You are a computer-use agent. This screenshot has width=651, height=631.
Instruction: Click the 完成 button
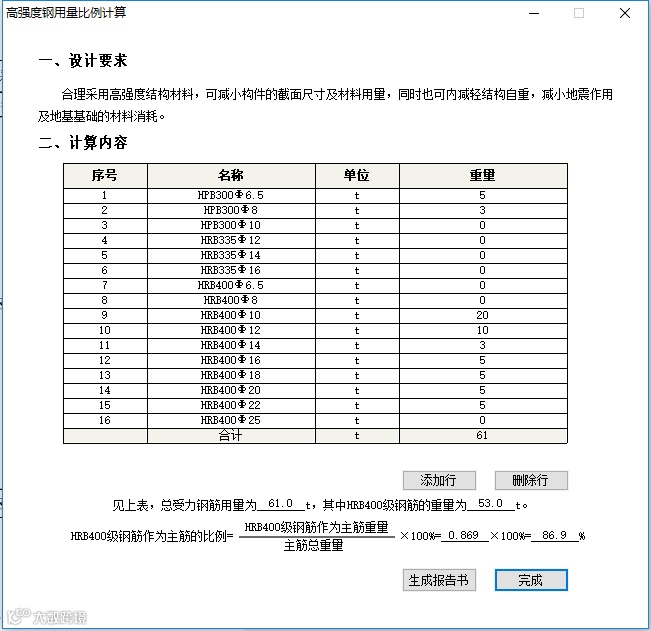click(531, 580)
